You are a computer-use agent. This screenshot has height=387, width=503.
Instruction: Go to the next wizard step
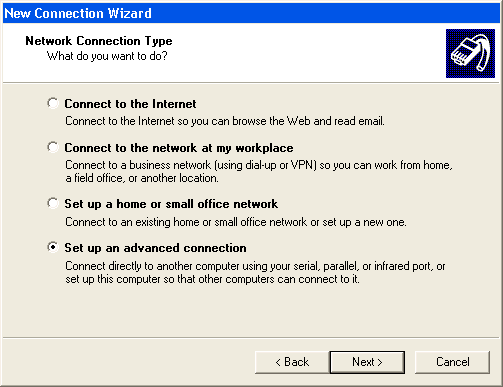coord(367,362)
